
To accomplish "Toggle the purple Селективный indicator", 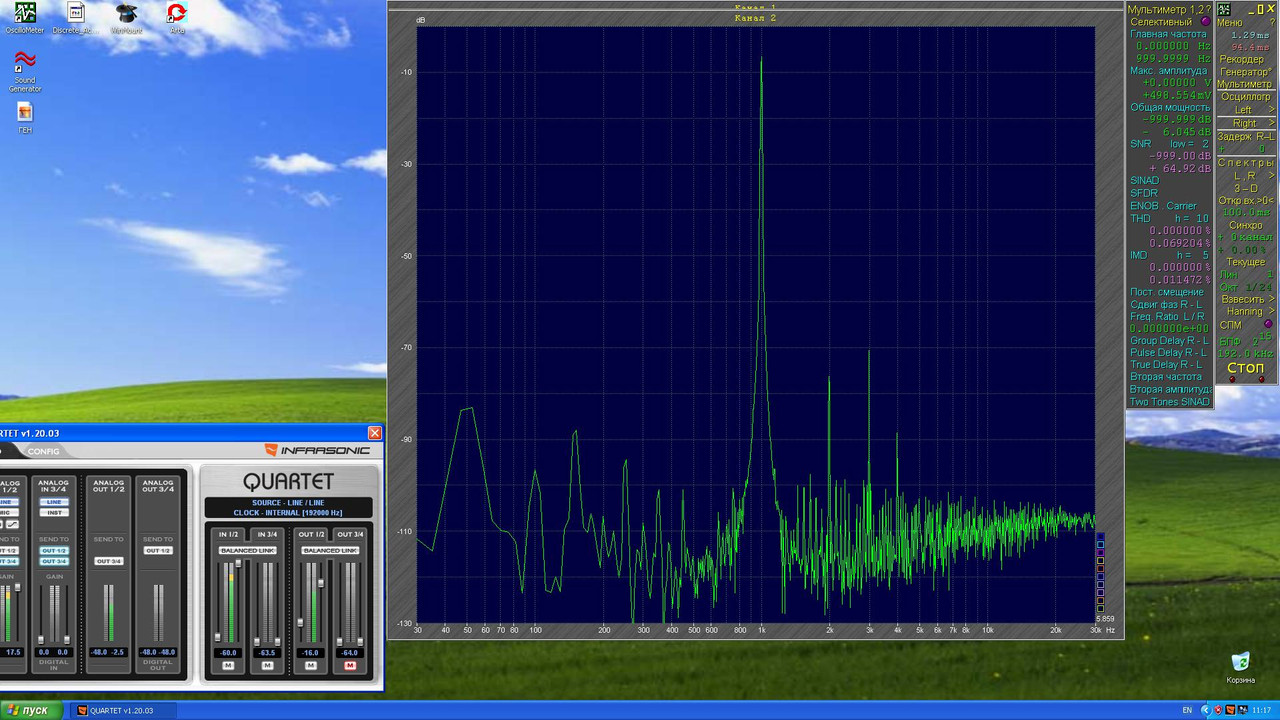I will point(1205,22).
